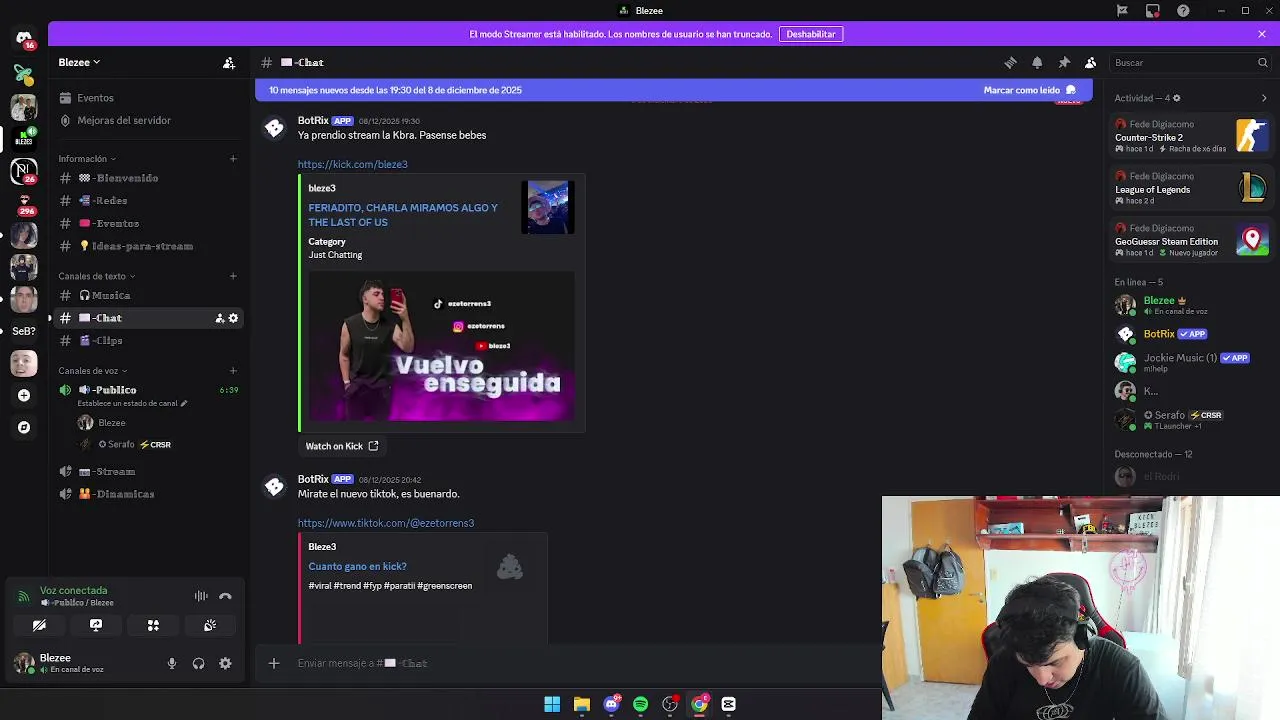Open the Vuelvo enseguida stream thumbnail
The height and width of the screenshot is (720, 1280).
click(441, 345)
